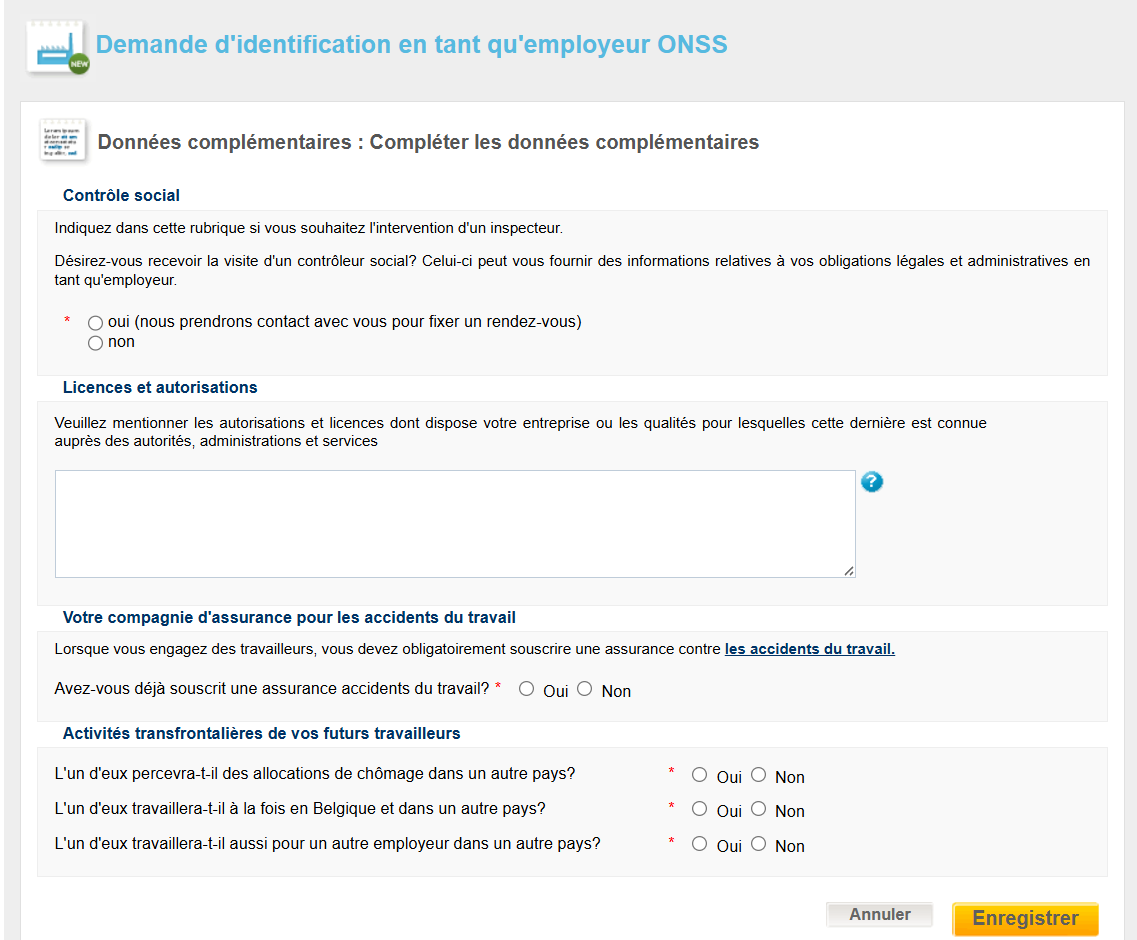Click the textarea resize grip handle
1137x940 pixels.
point(848,571)
